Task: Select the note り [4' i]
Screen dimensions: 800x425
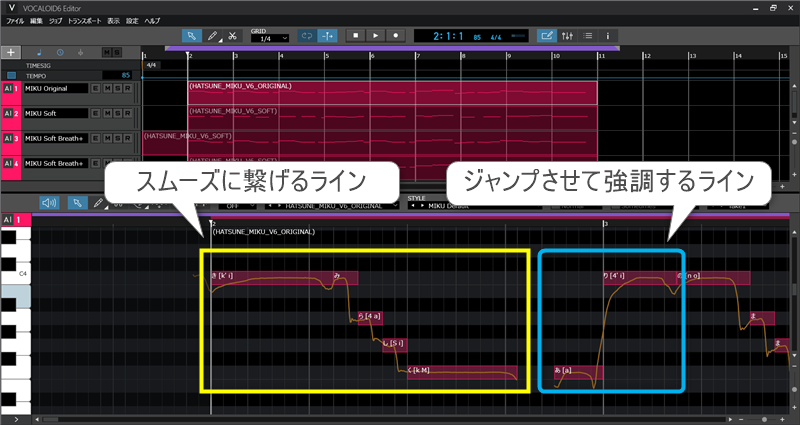Action: [640, 276]
